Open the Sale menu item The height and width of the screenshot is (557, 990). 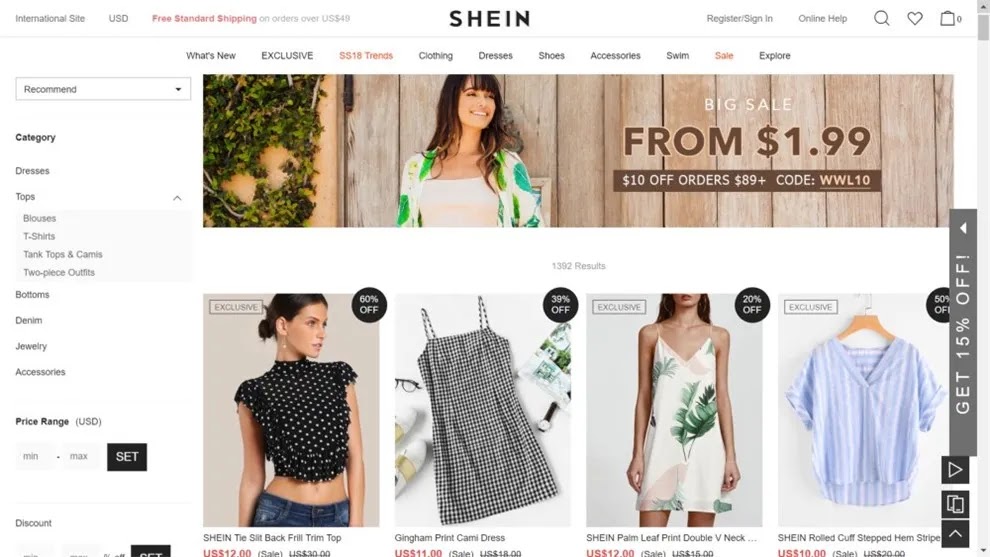pyautogui.click(x=724, y=56)
